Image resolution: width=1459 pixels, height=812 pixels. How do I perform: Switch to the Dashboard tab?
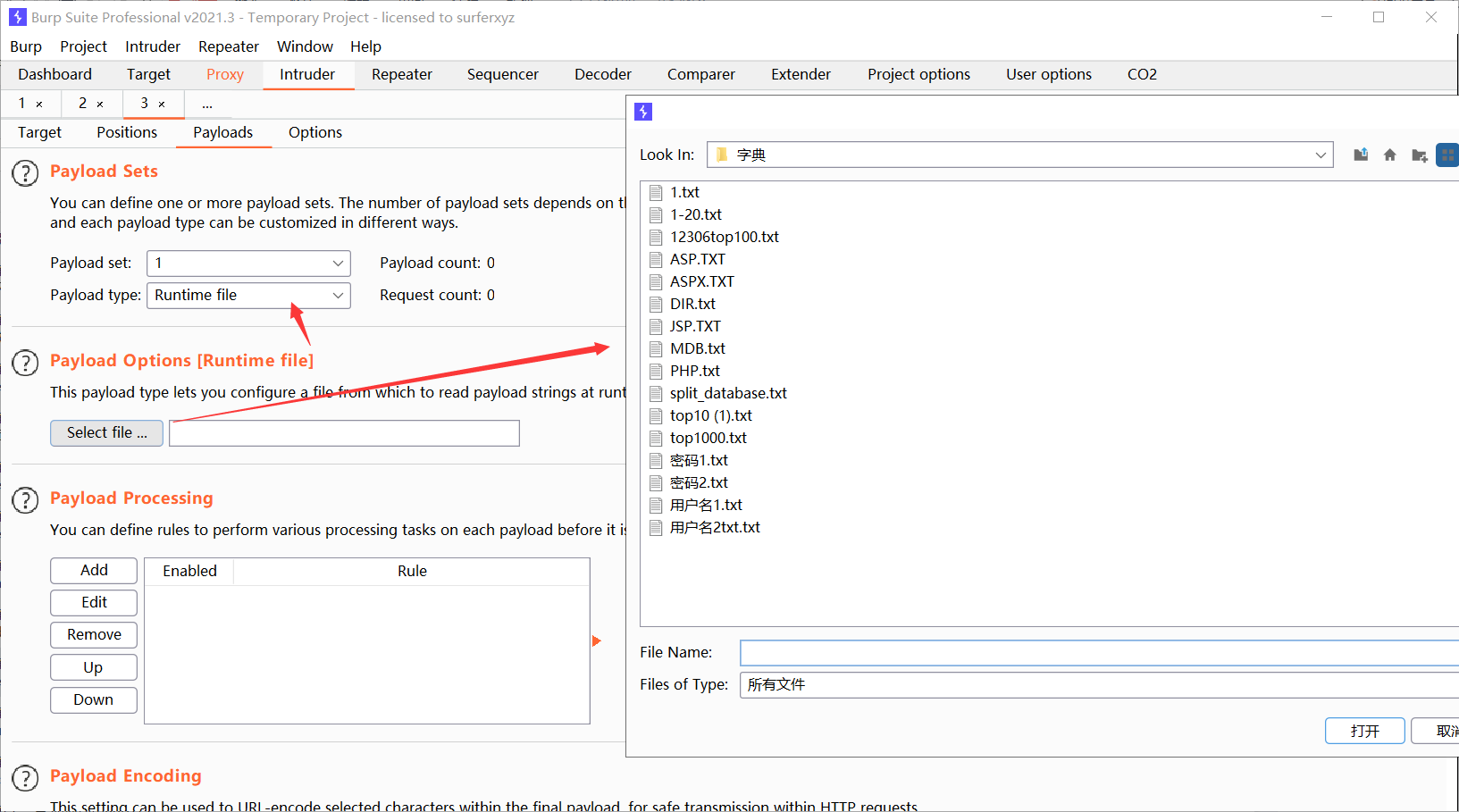coord(55,74)
